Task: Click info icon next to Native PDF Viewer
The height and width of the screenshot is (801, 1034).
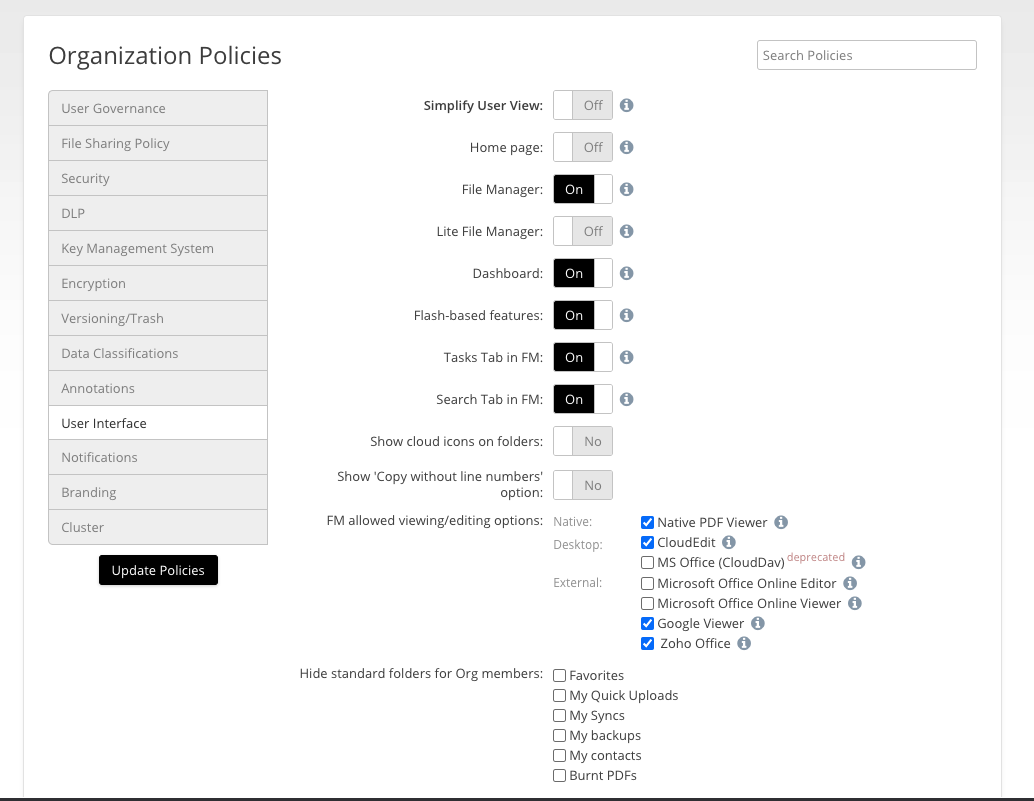Action: pyautogui.click(x=781, y=523)
